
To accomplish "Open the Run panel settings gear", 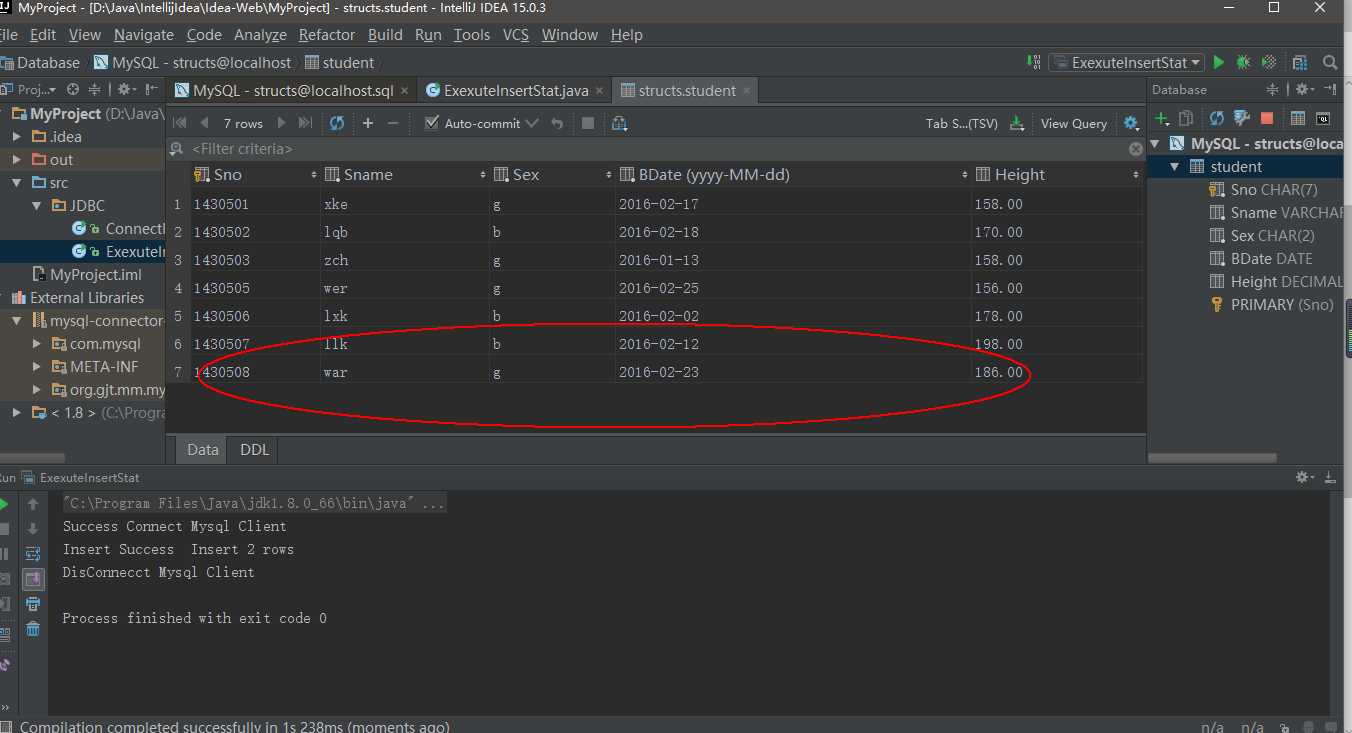I will (x=1306, y=478).
